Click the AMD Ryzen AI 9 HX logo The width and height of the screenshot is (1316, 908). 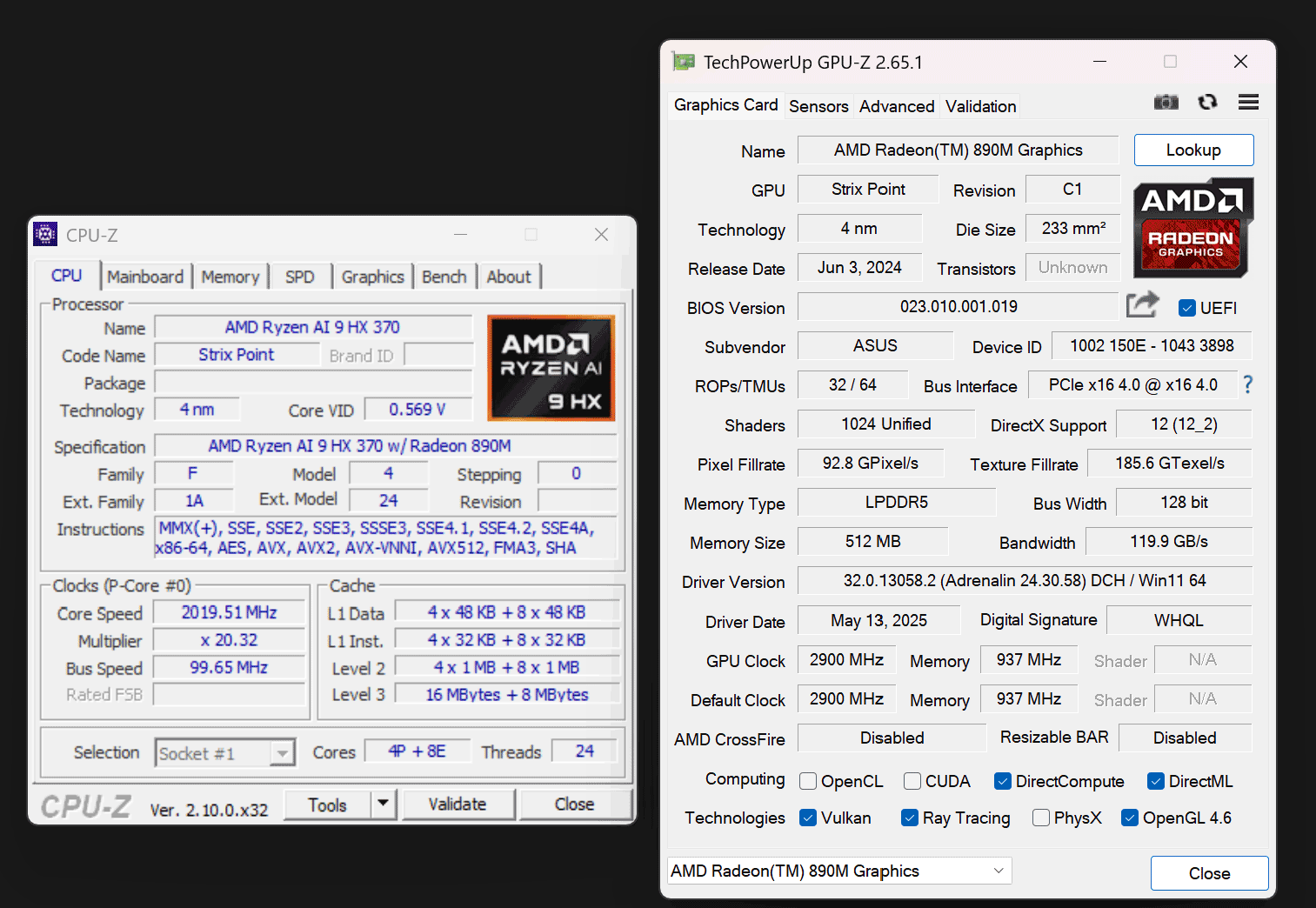(x=551, y=368)
